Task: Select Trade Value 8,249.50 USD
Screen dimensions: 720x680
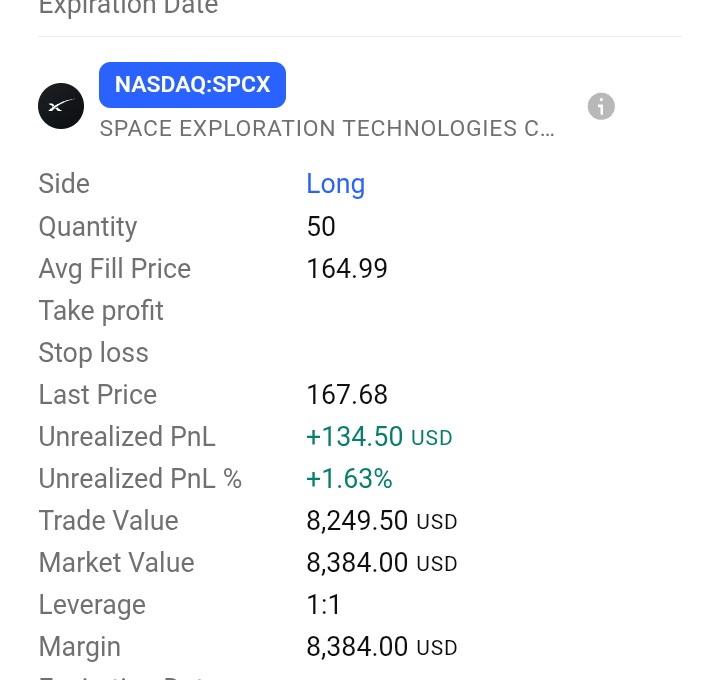Action: (382, 521)
